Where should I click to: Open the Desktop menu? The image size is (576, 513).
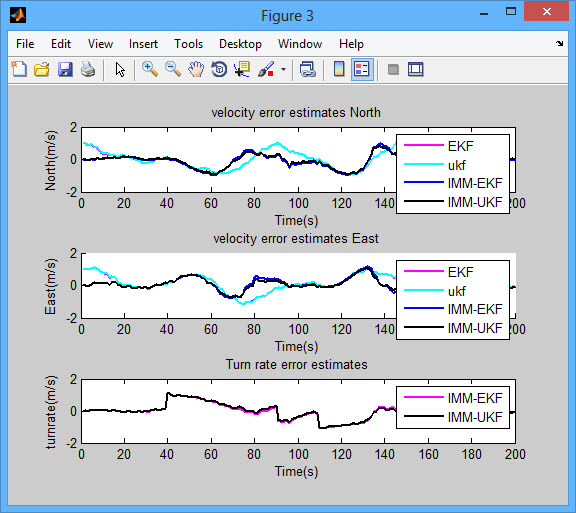(x=240, y=44)
